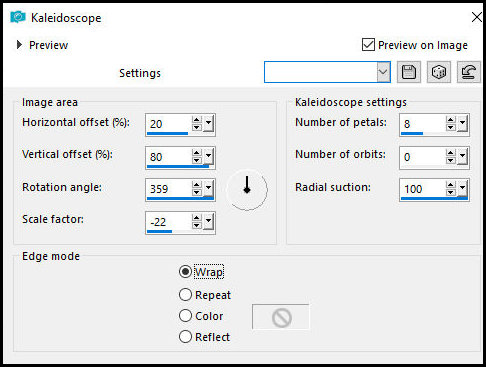The height and width of the screenshot is (367, 486).
Task: Click the Reset to default arrow icon
Action: (469, 72)
